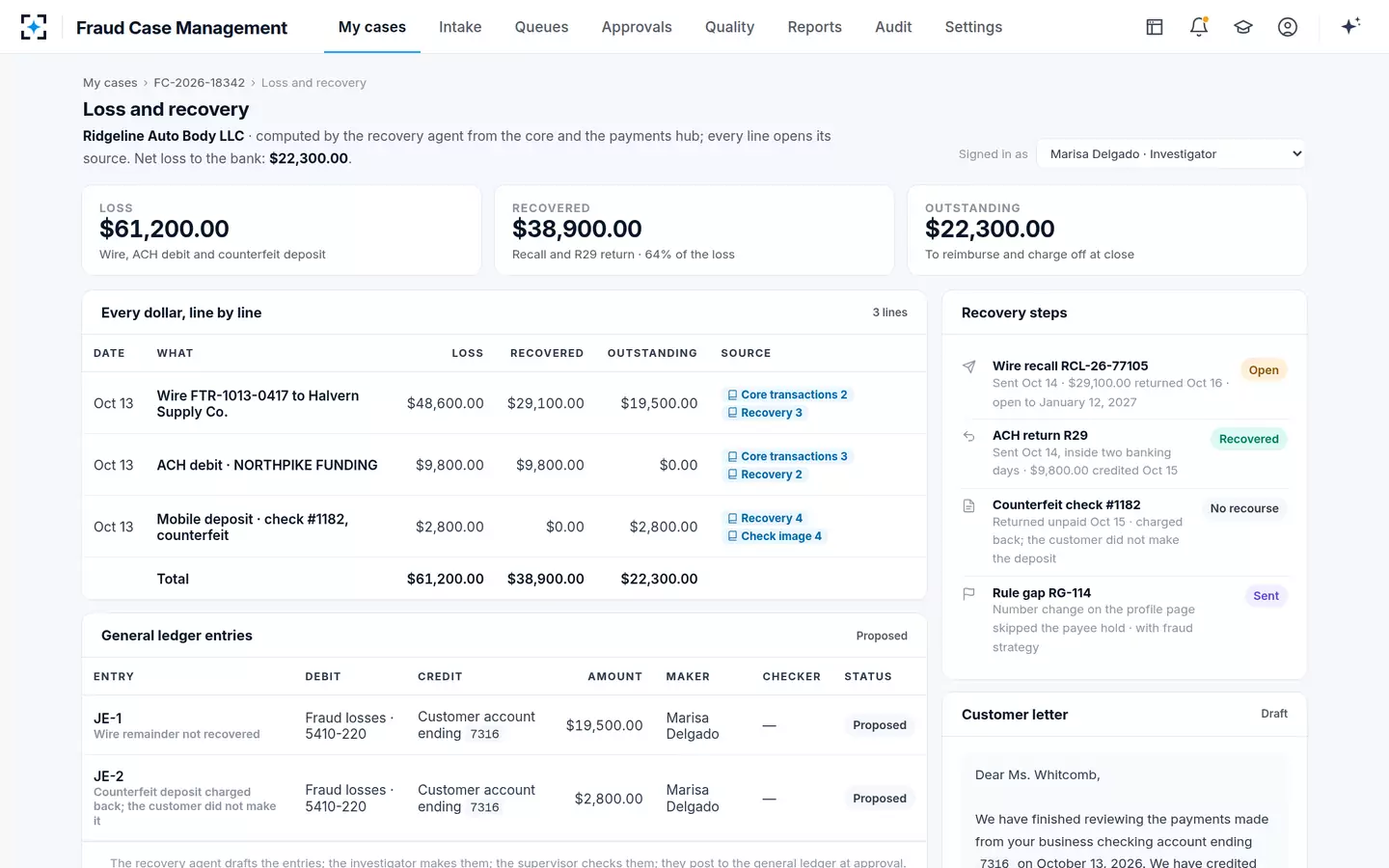Viewport: 1389px width, 868px height.
Task: Open Recovery 3 source link
Action: [x=764, y=413]
